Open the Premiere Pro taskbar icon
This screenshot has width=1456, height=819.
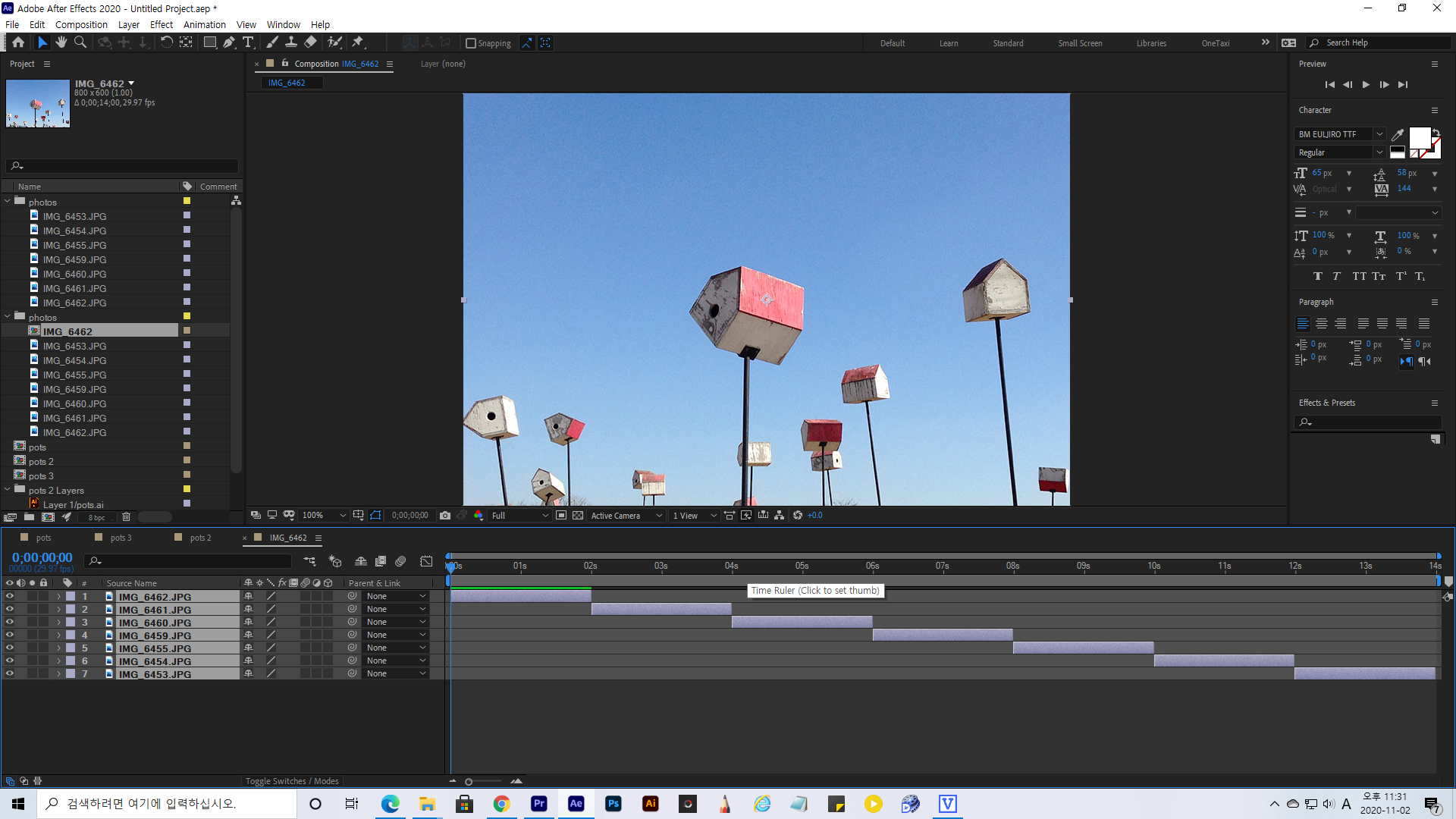click(539, 804)
